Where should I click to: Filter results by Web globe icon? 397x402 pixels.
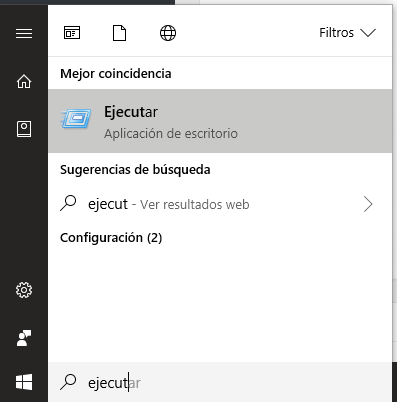pyautogui.click(x=168, y=33)
